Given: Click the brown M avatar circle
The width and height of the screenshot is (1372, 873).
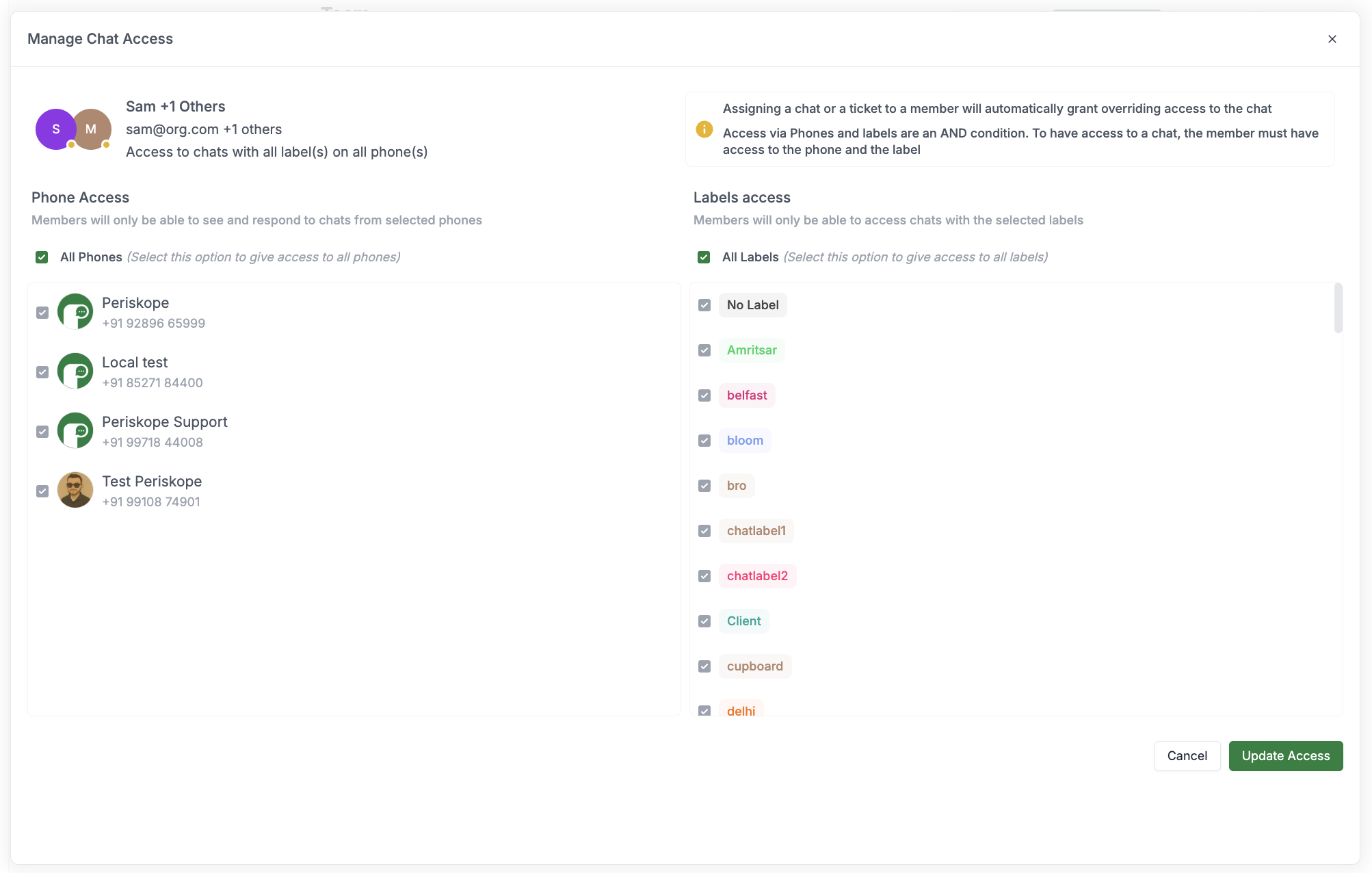Looking at the screenshot, I should (91, 129).
